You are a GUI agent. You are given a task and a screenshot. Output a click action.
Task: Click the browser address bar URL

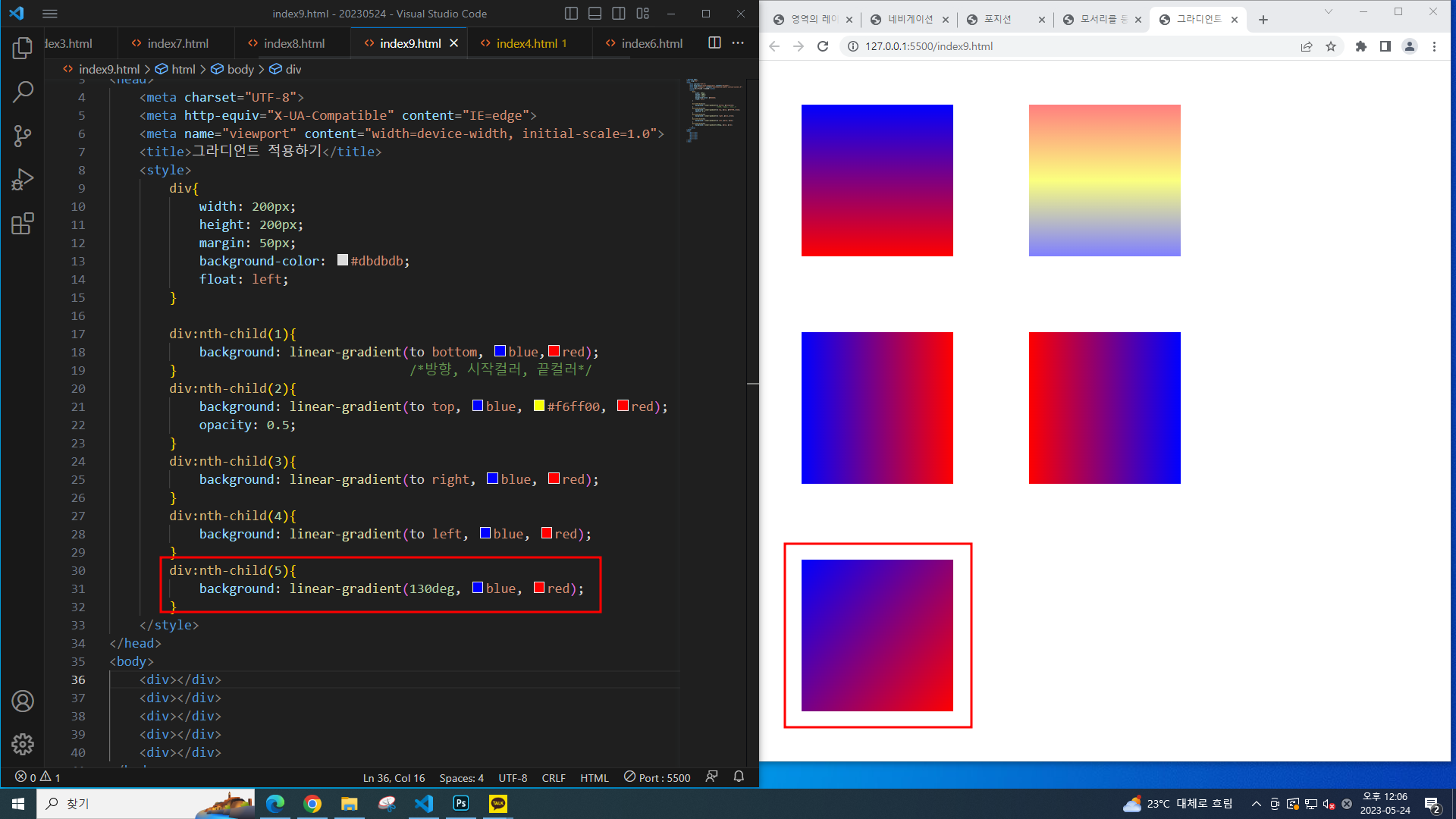[x=929, y=46]
